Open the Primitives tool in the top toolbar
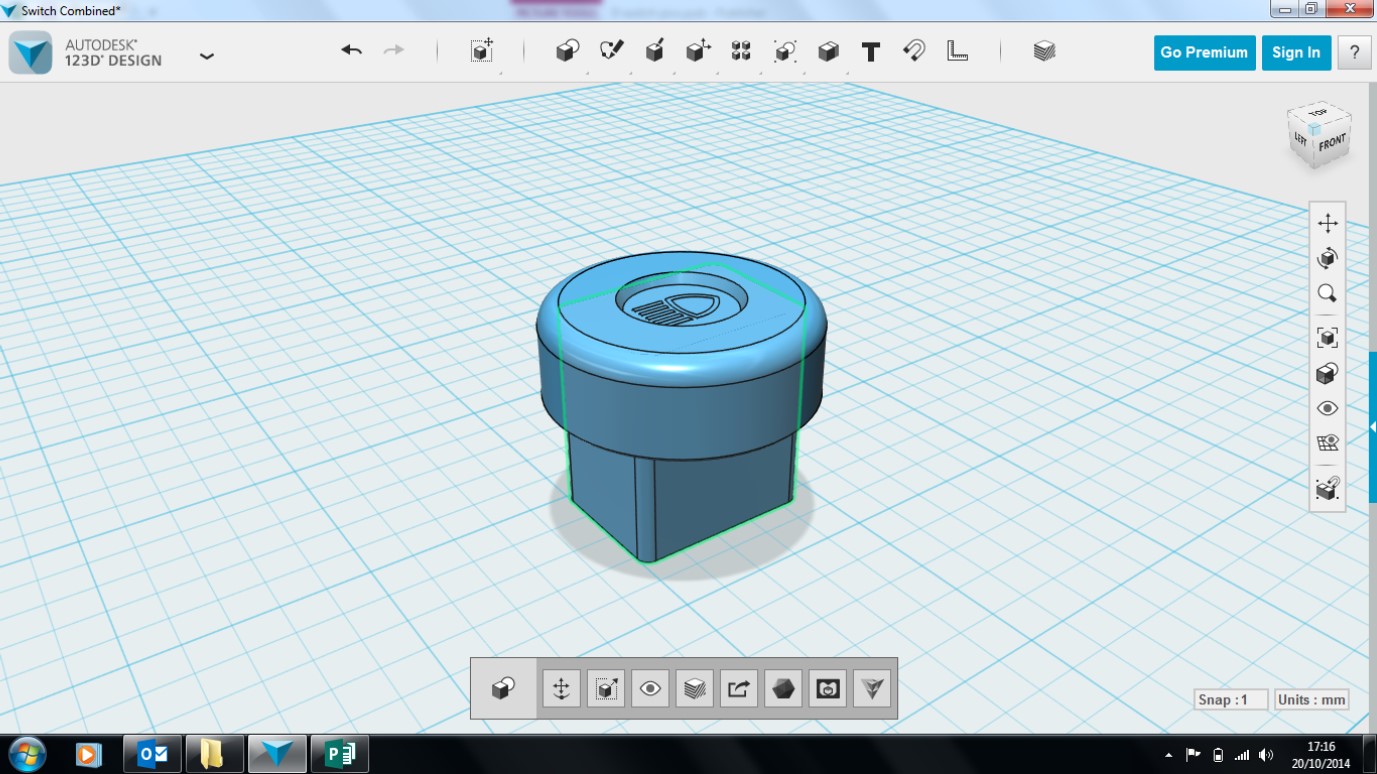This screenshot has height=774, width=1377. coord(567,51)
